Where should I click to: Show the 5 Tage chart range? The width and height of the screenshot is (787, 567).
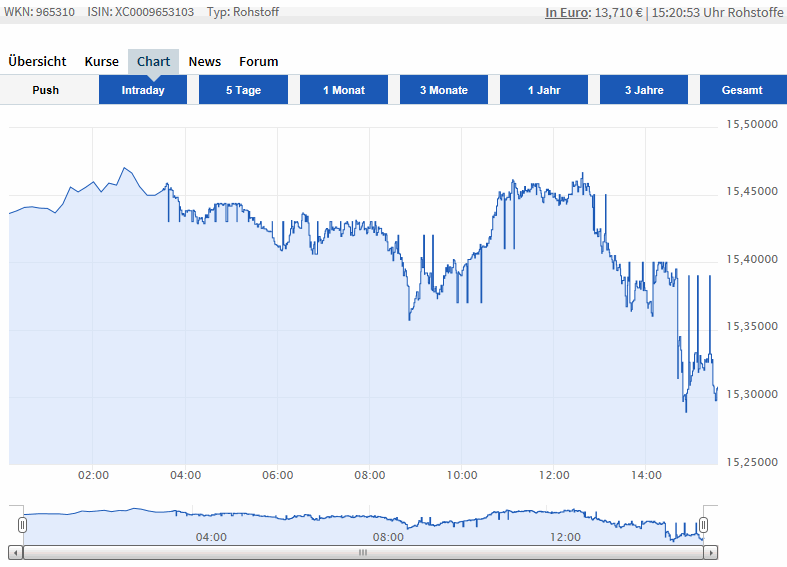pyautogui.click(x=243, y=90)
